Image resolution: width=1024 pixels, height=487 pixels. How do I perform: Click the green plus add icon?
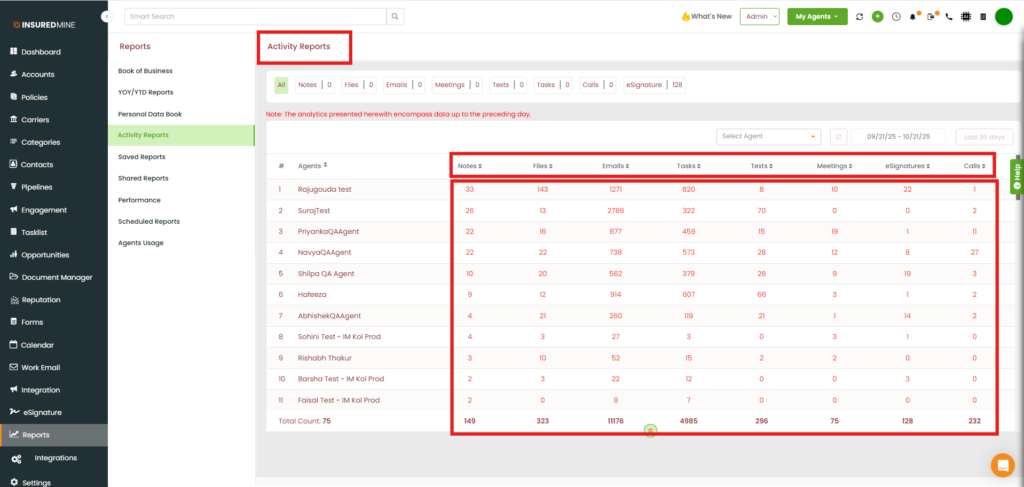(877, 17)
